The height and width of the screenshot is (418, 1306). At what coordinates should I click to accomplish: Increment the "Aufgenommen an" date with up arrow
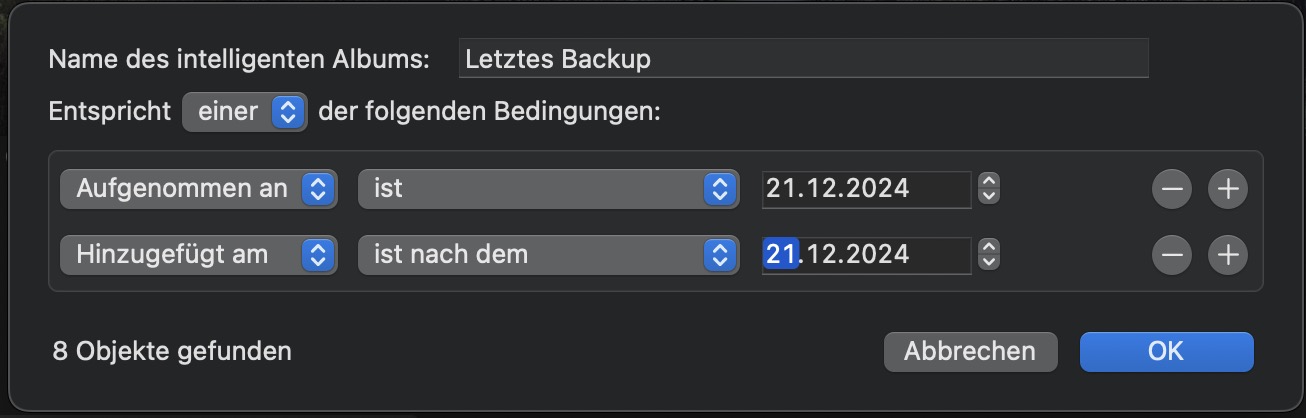[989, 182]
